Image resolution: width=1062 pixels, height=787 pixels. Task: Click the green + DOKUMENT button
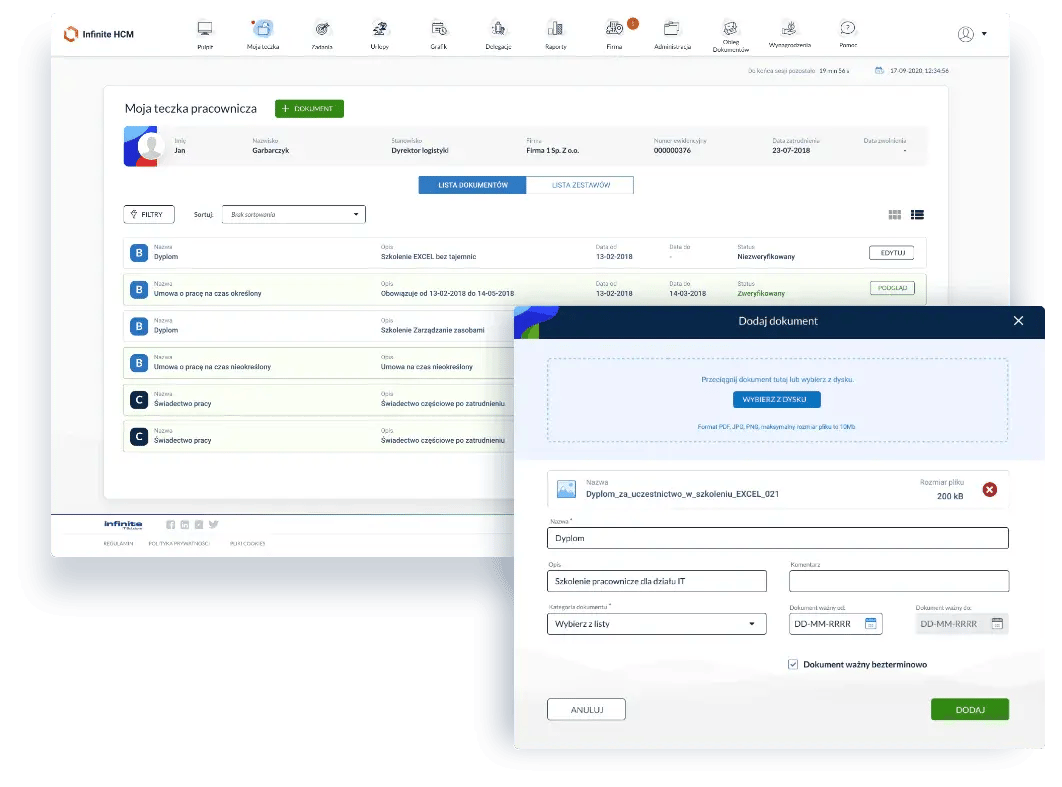309,108
